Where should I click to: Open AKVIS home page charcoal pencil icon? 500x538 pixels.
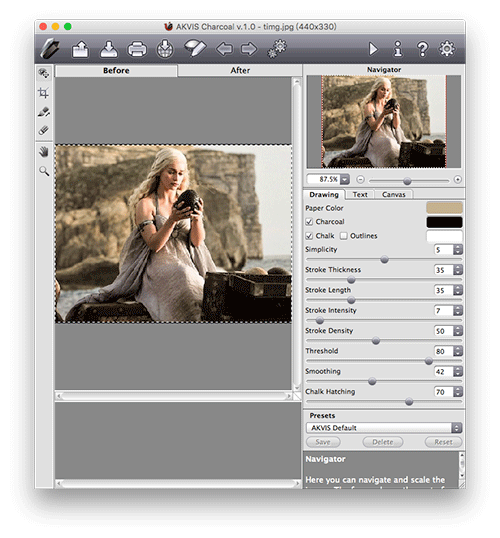[x=50, y=49]
